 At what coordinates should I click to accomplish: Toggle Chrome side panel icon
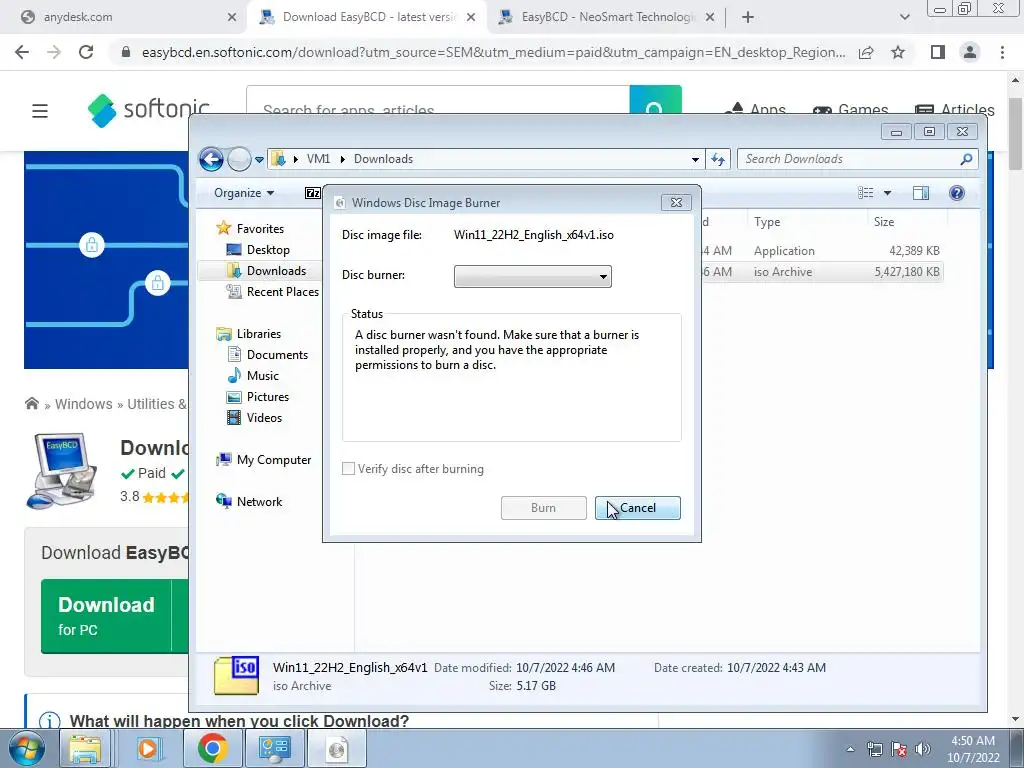point(938,52)
